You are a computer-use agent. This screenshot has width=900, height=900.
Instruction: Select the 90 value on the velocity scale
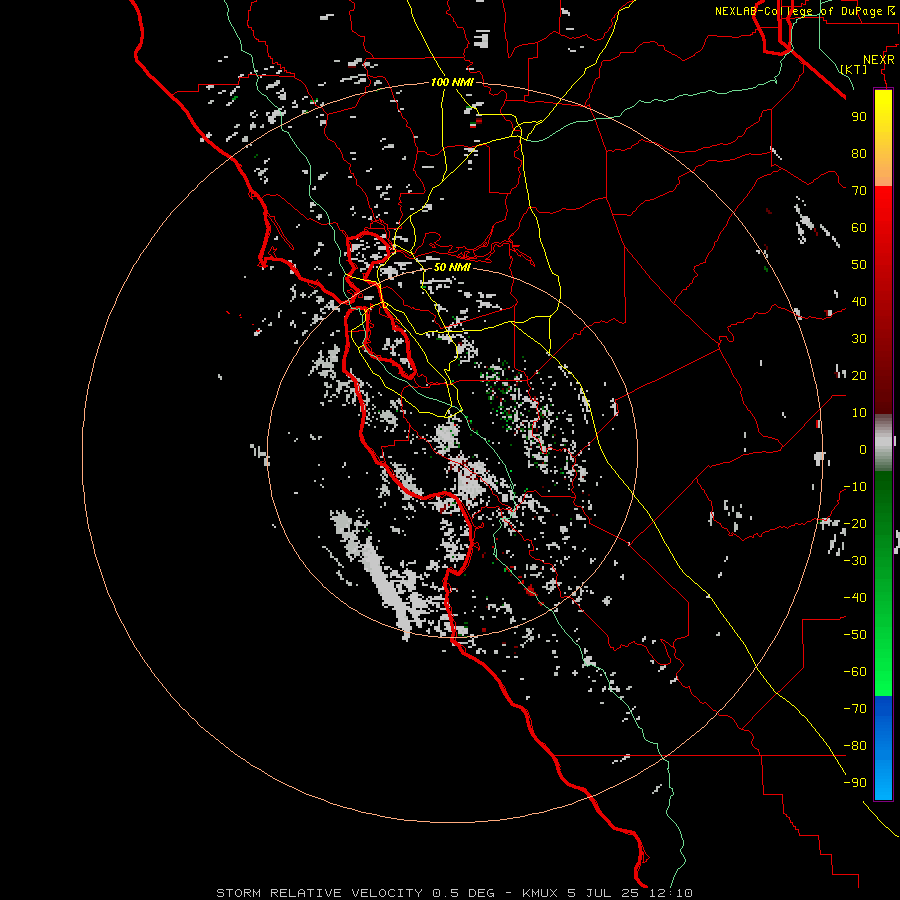[859, 117]
